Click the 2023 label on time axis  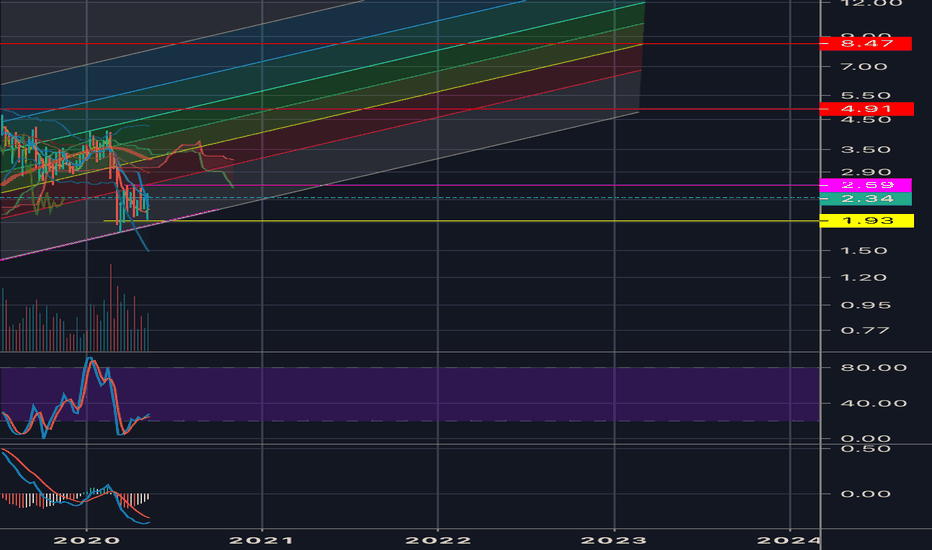tap(614, 540)
